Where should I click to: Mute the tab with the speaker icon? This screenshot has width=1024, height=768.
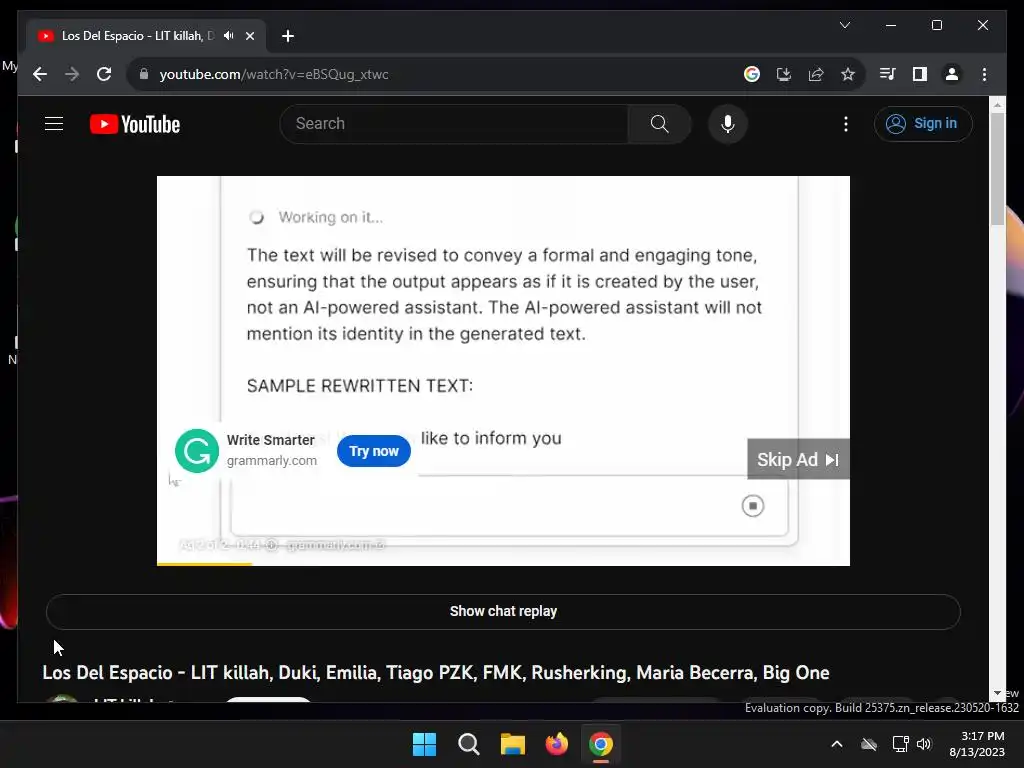click(229, 36)
